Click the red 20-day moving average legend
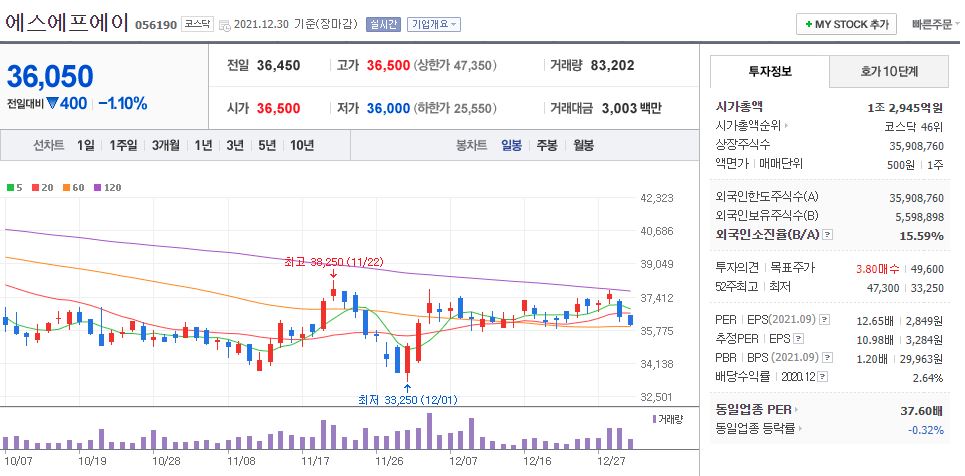Screen dimensions: 965x476 (42, 188)
